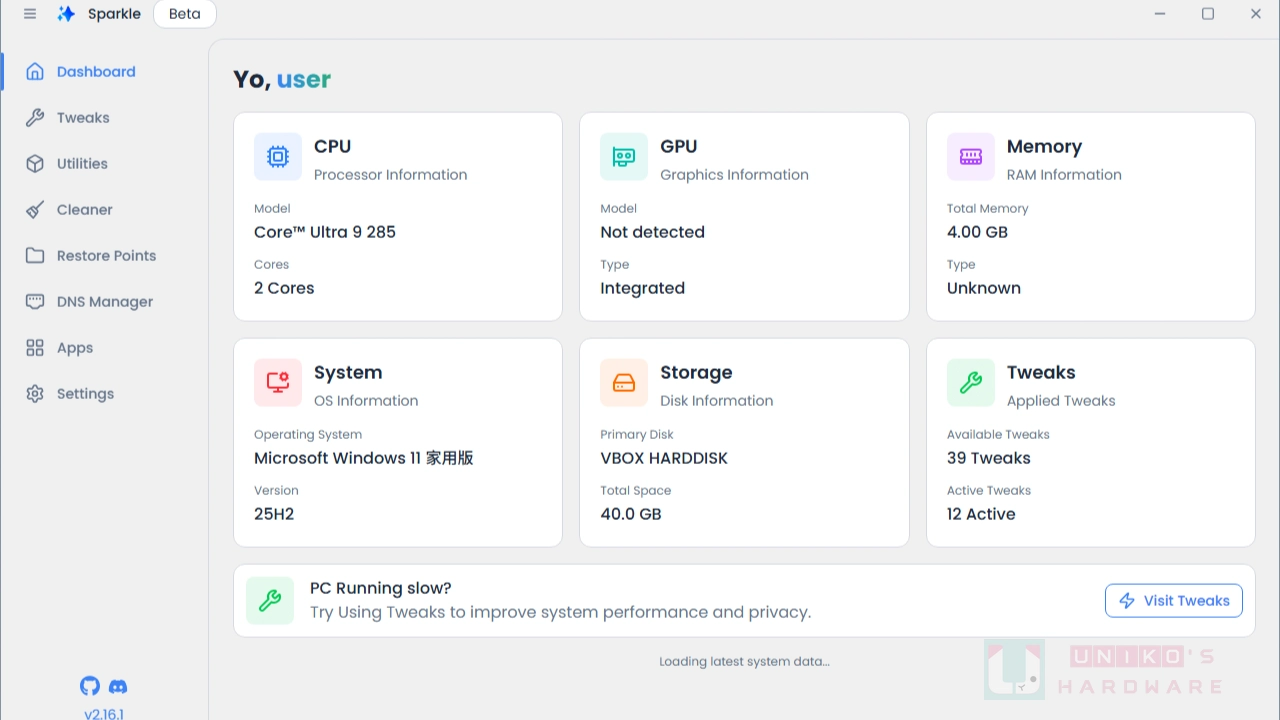
Task: Click the GPU model Not detected text
Action: [x=652, y=232]
